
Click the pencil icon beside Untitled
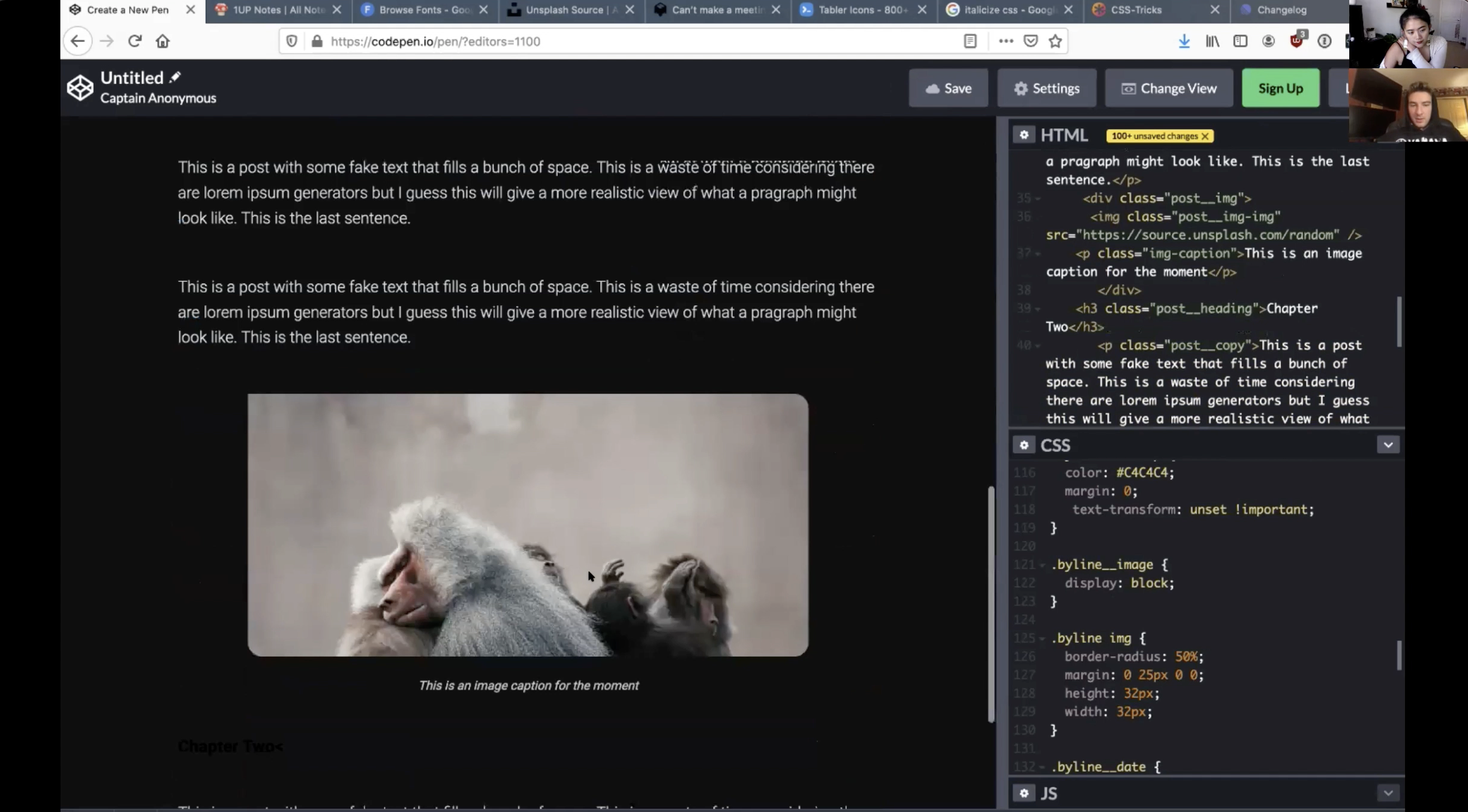click(x=175, y=77)
